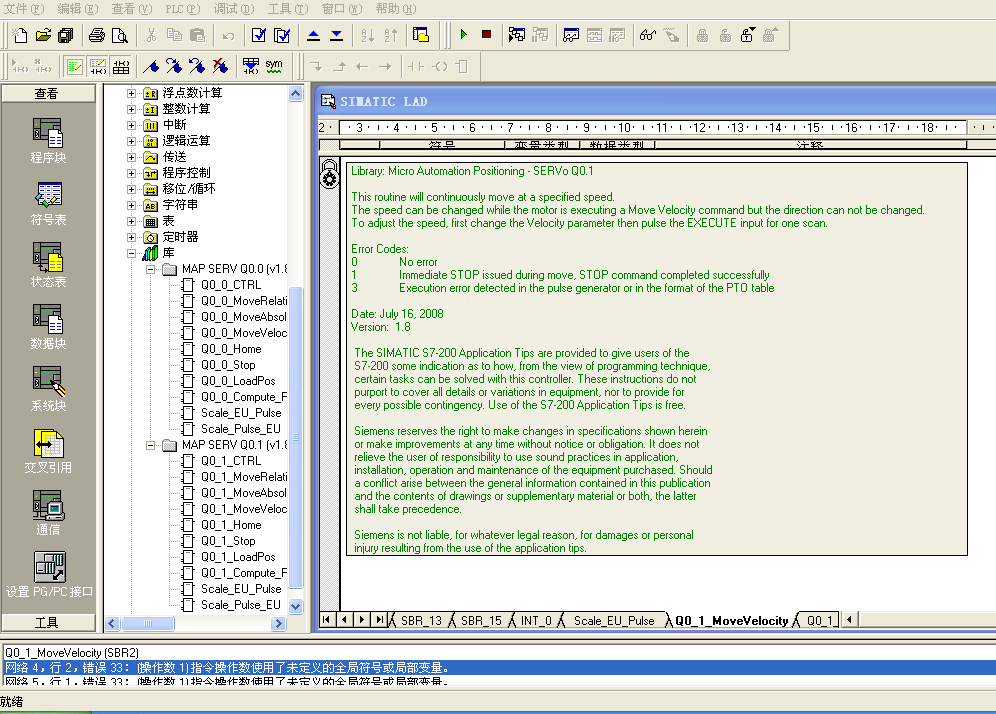Clear all bookmarks with the red-X flag icon
Image resolution: width=996 pixels, height=714 pixels.
(x=220, y=66)
